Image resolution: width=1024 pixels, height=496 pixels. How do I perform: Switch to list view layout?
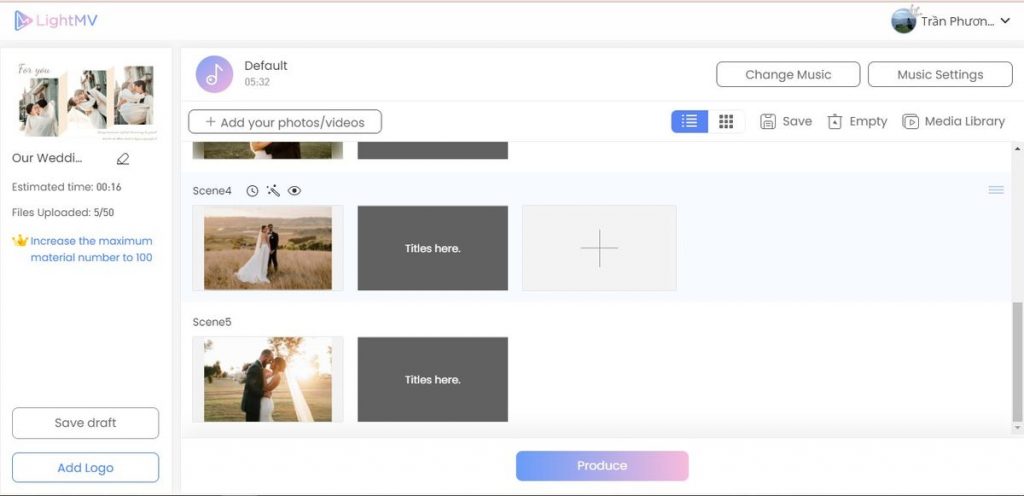(689, 121)
